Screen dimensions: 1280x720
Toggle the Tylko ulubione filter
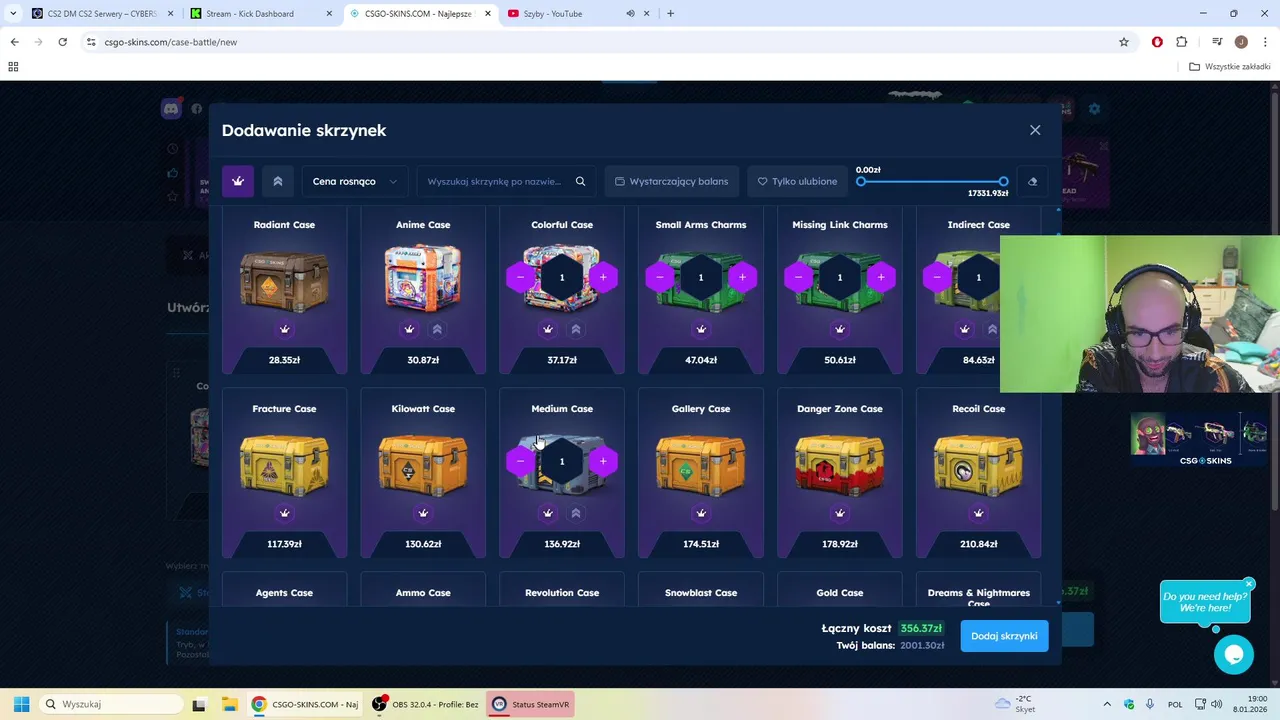pyautogui.click(x=797, y=181)
